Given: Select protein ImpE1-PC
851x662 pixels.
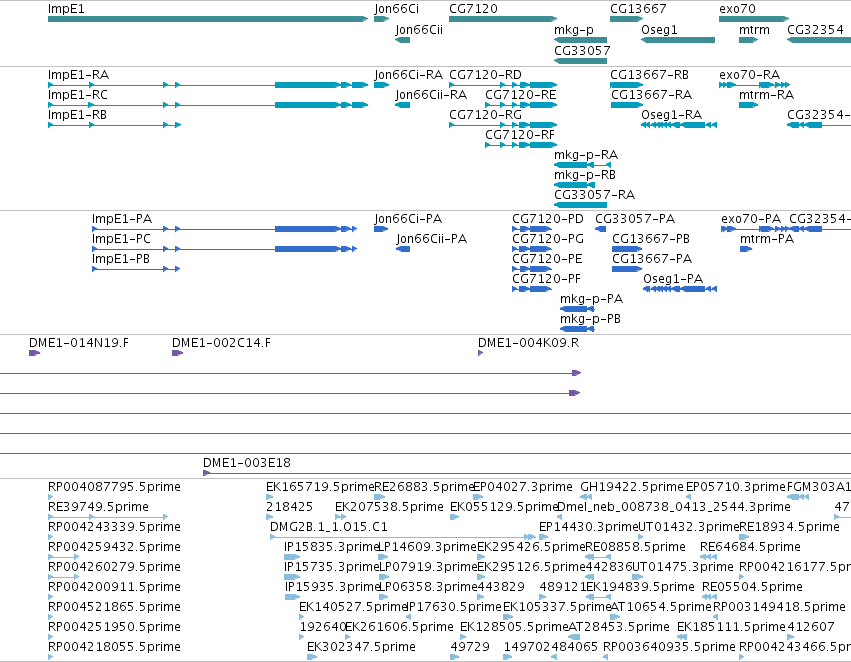Looking at the screenshot, I should pyautogui.click(x=224, y=249).
